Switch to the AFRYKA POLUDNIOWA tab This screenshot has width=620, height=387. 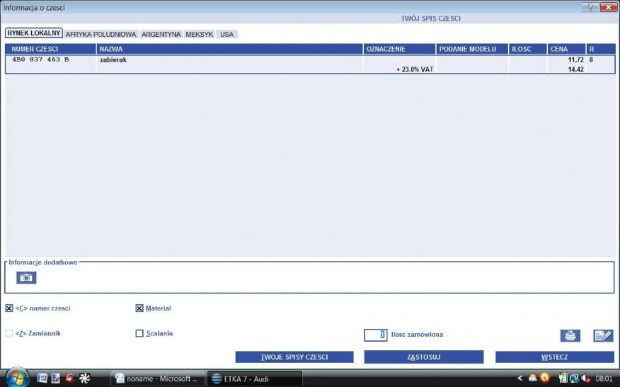pos(101,34)
